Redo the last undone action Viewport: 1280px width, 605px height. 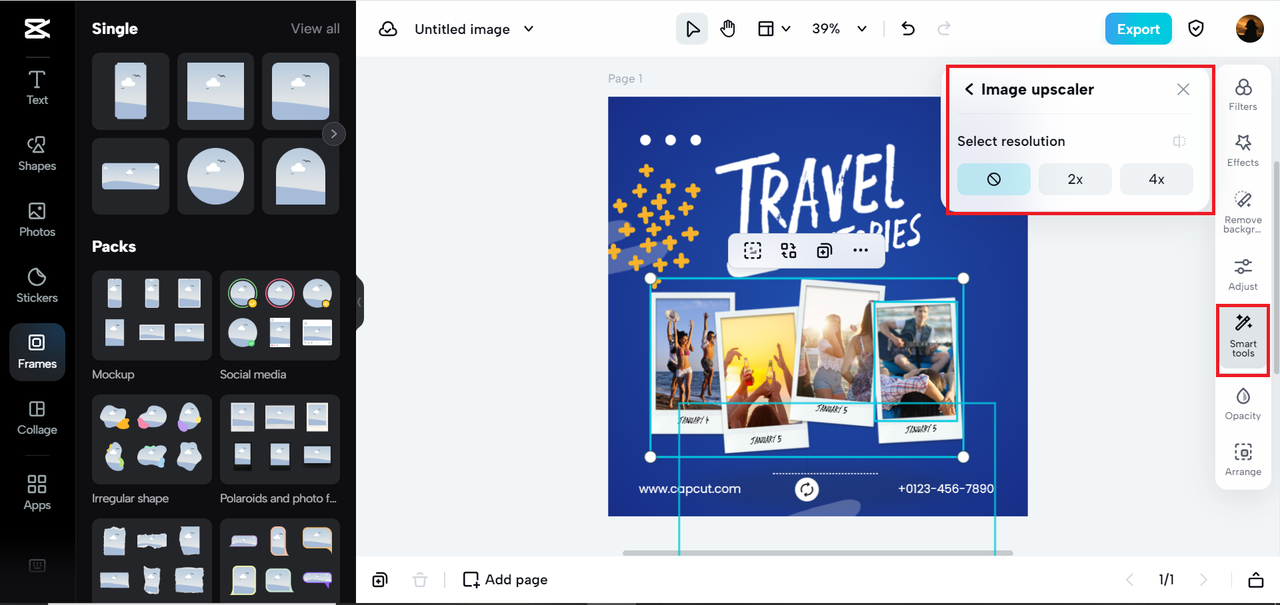click(x=944, y=29)
